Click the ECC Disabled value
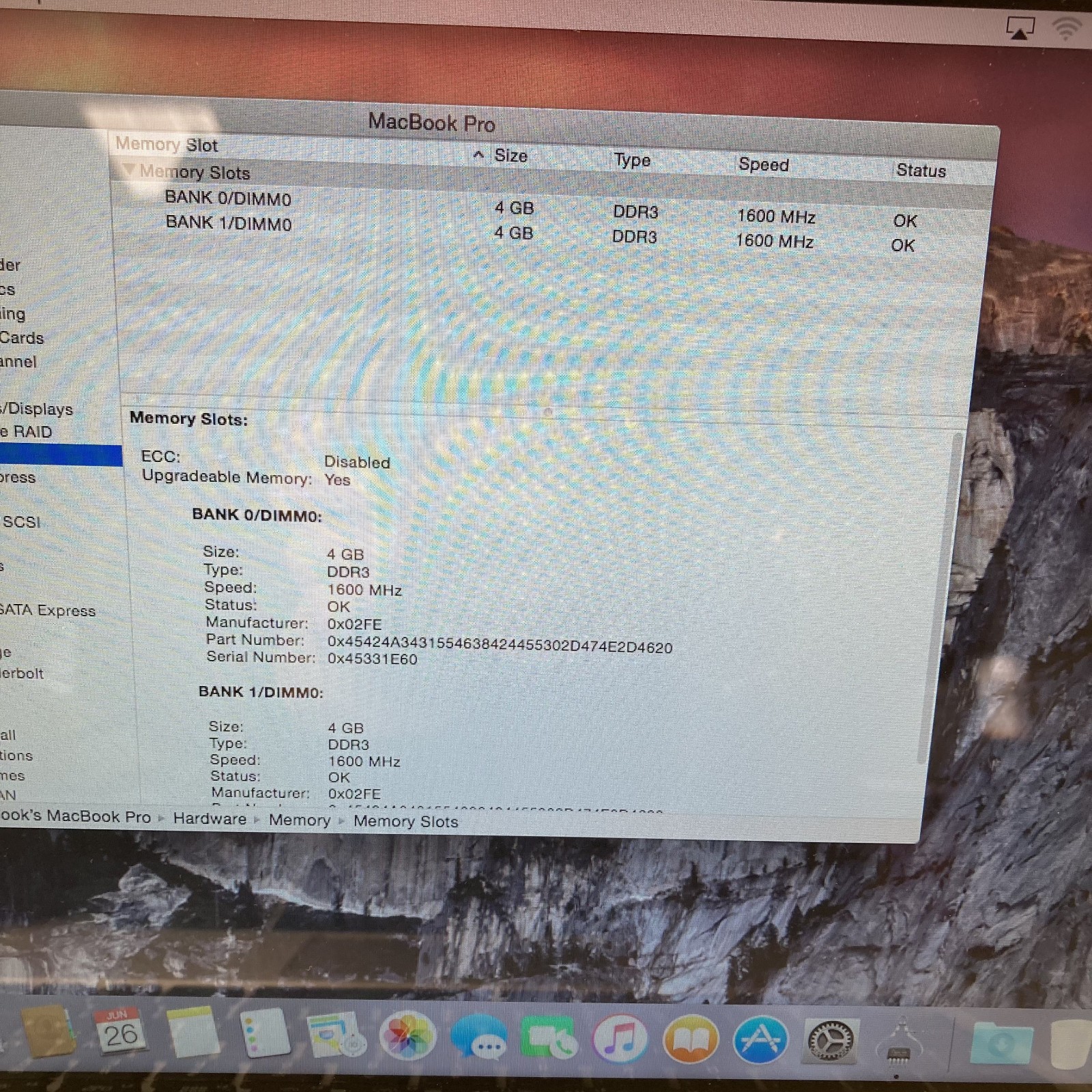The height and width of the screenshot is (1092, 1092). tap(357, 462)
